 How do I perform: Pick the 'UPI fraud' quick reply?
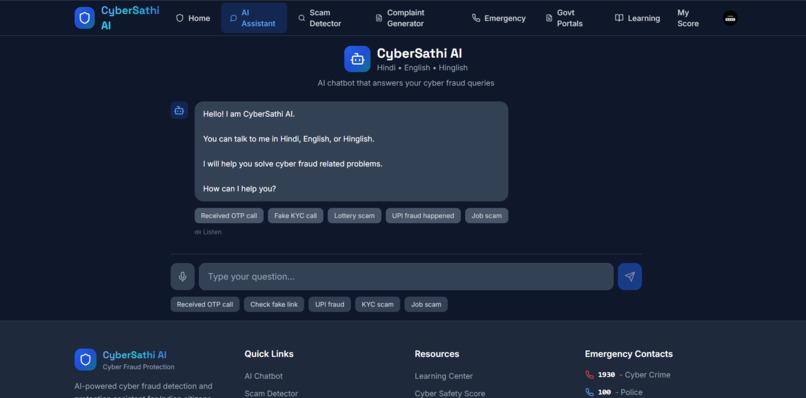click(x=329, y=304)
